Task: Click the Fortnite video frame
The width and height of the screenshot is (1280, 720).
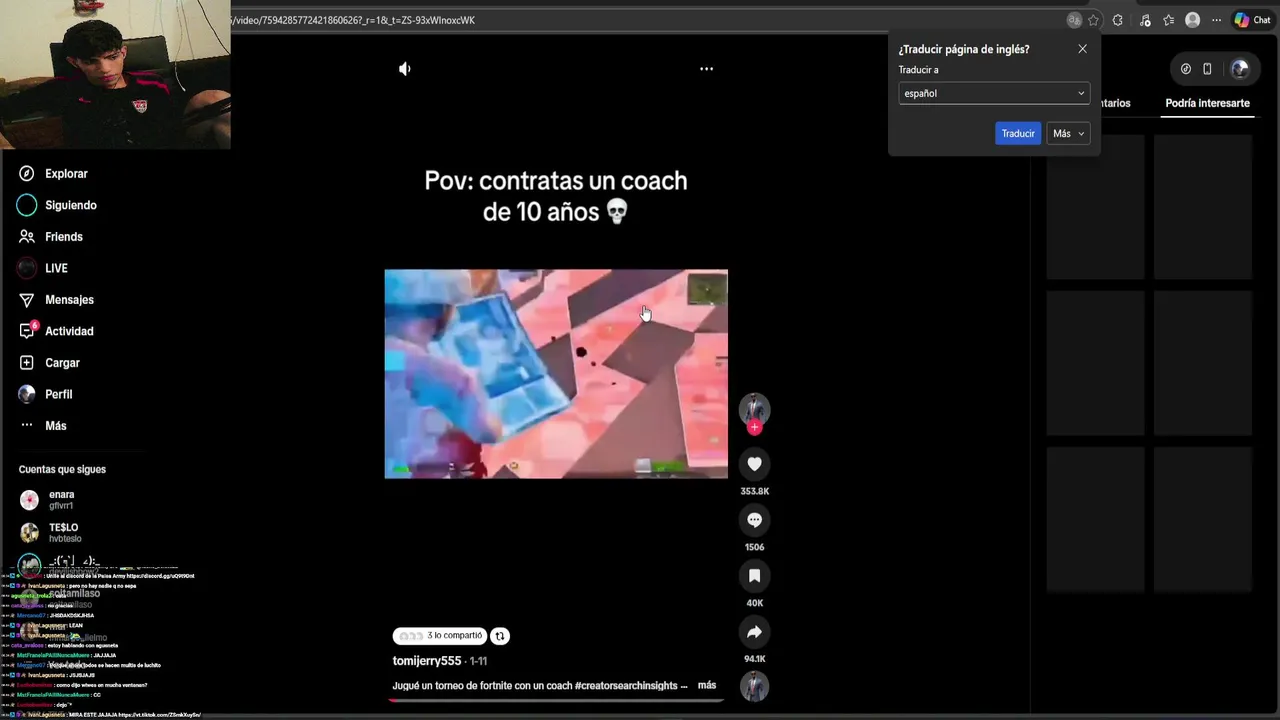Action: pyautogui.click(x=556, y=374)
